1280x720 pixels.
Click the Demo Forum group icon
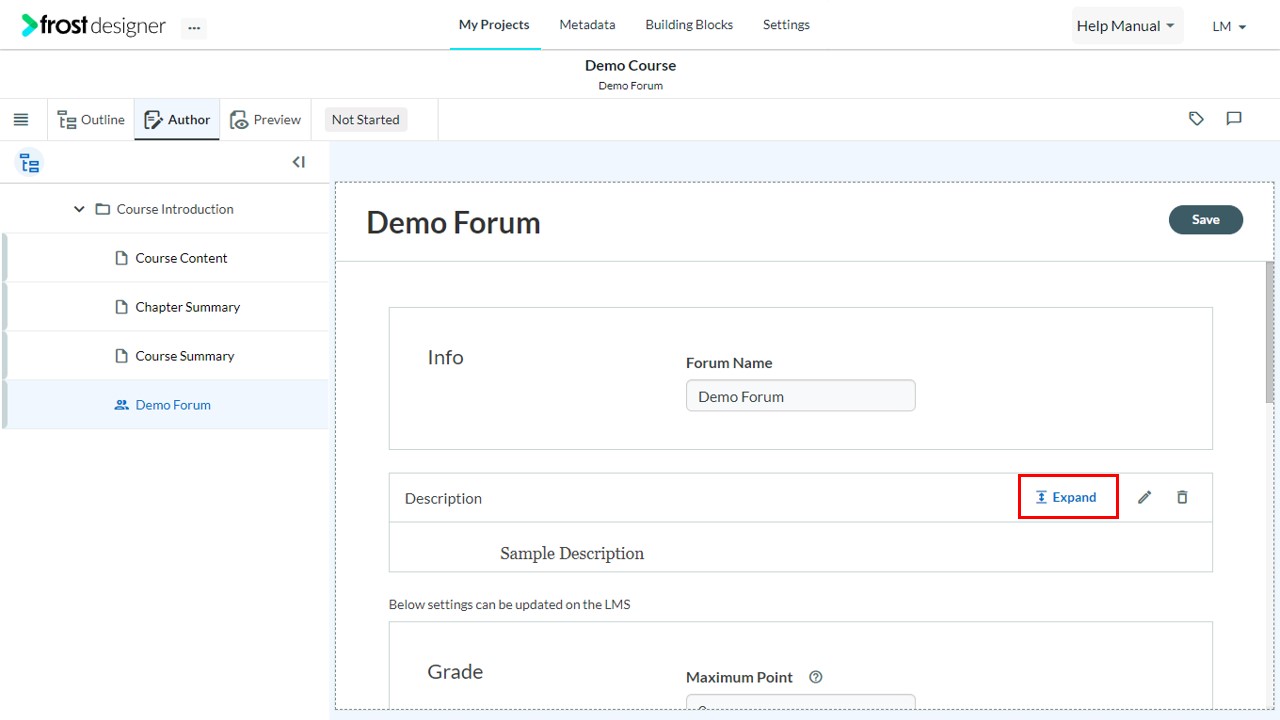click(122, 405)
